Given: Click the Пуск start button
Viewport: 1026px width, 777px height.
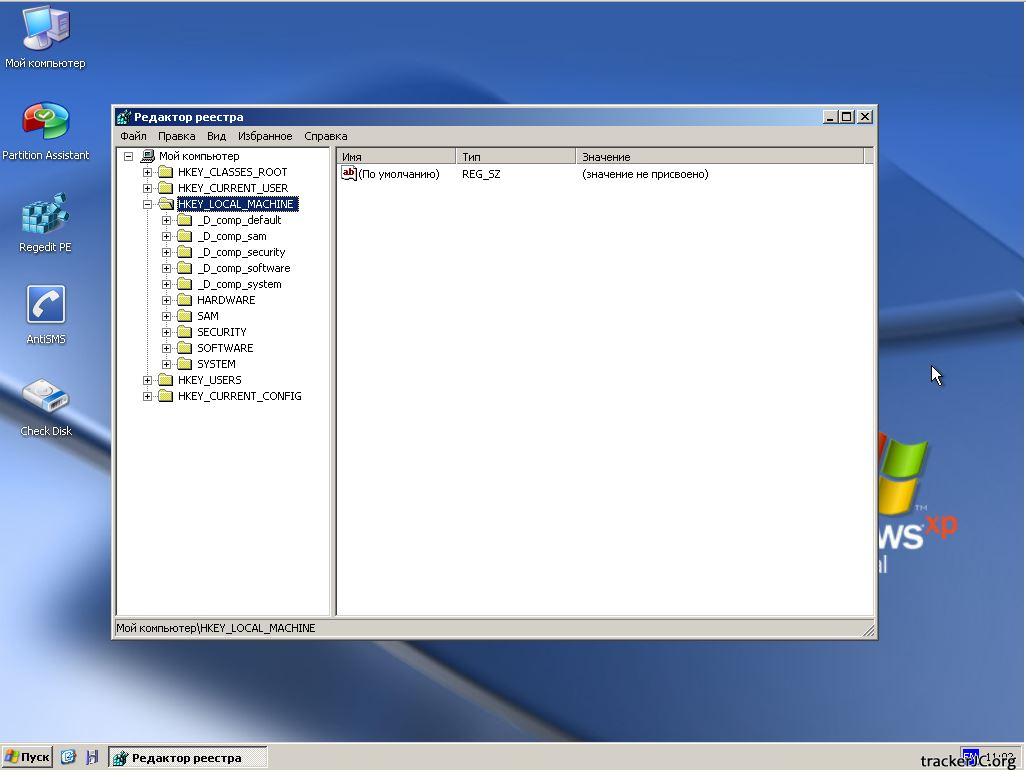Looking at the screenshot, I should tap(27, 758).
